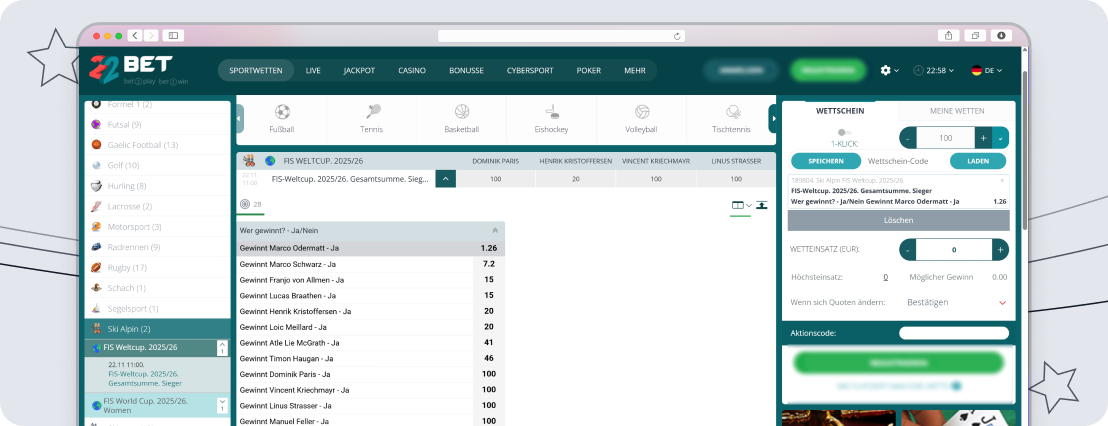Switch to the Meine Wetten tab

[x=957, y=111]
